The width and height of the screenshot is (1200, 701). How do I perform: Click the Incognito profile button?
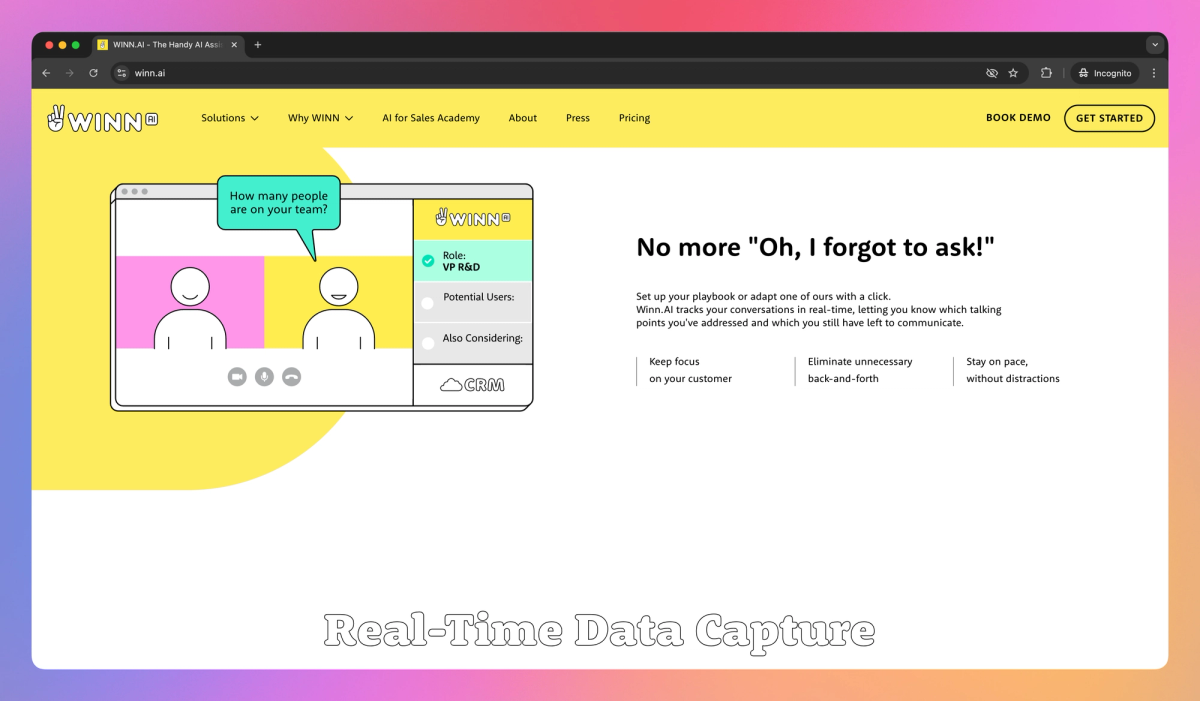pyautogui.click(x=1105, y=73)
